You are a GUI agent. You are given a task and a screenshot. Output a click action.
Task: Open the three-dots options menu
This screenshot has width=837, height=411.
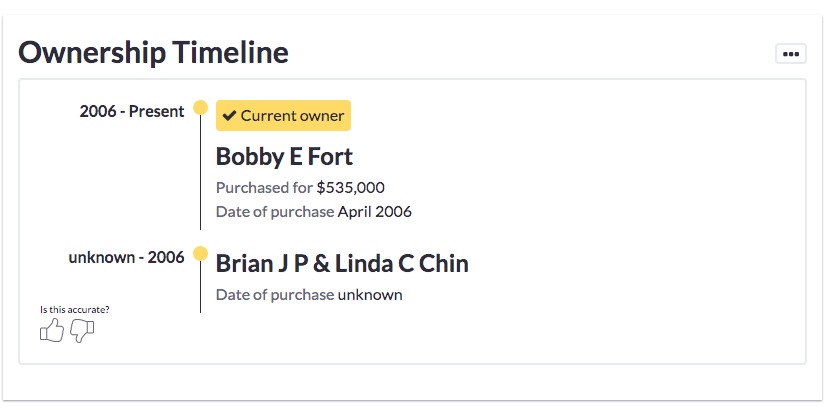(x=791, y=54)
